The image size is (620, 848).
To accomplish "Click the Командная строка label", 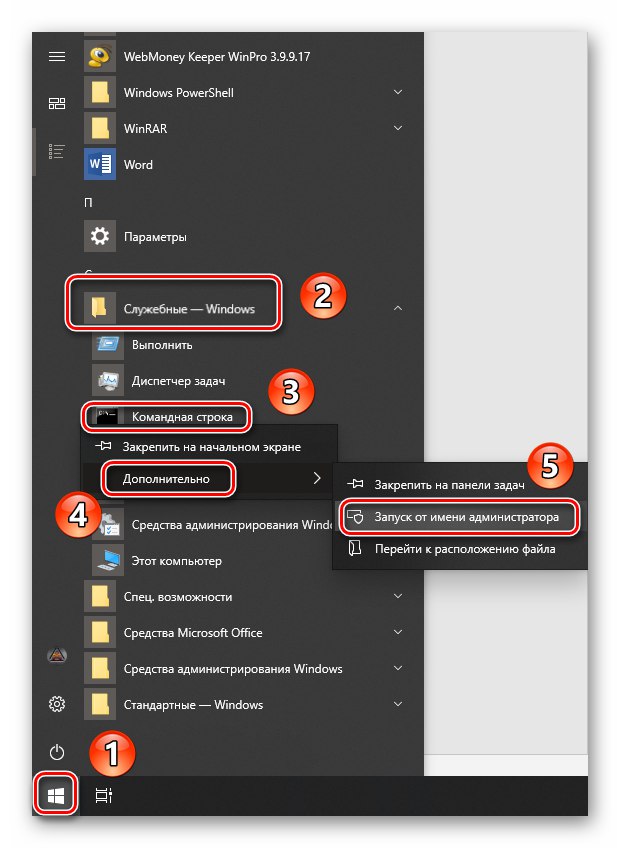I will (182, 417).
